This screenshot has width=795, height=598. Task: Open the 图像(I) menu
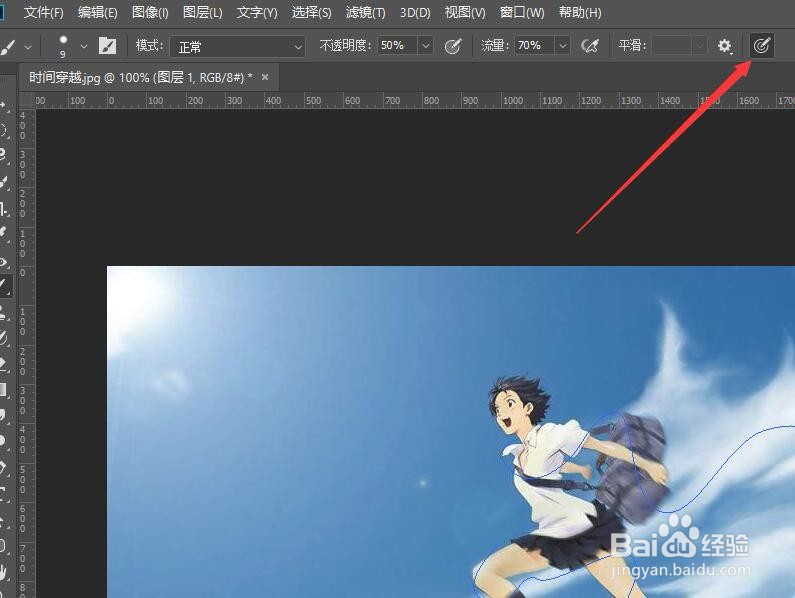click(x=150, y=12)
